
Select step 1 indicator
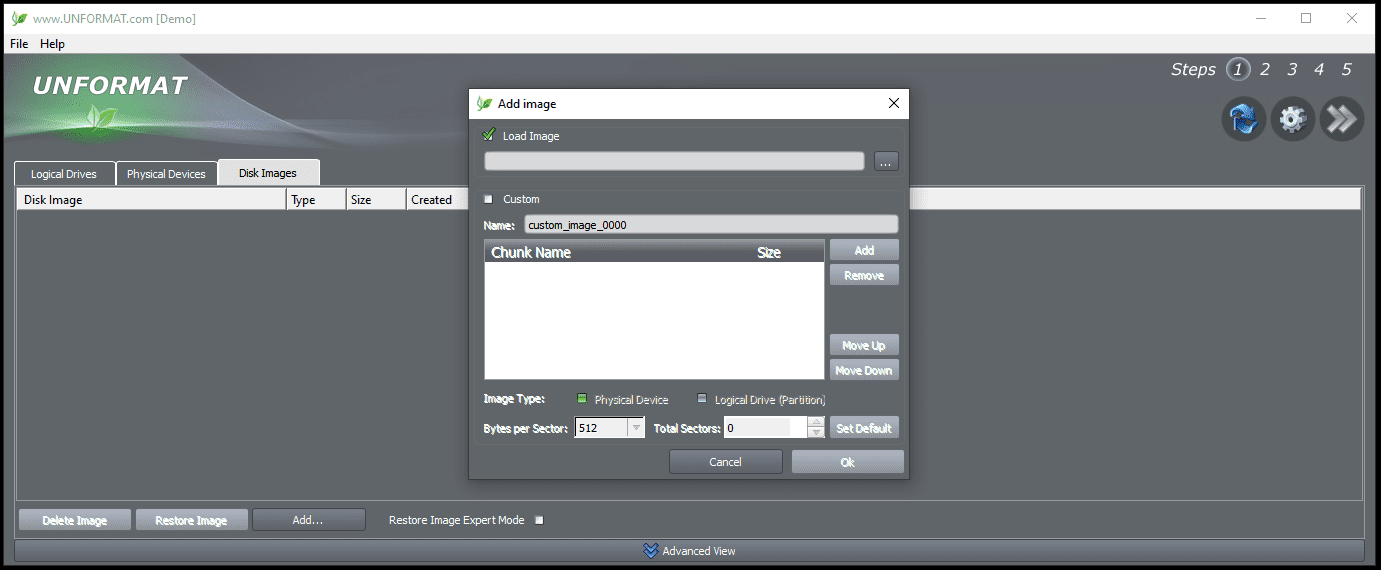[1238, 69]
